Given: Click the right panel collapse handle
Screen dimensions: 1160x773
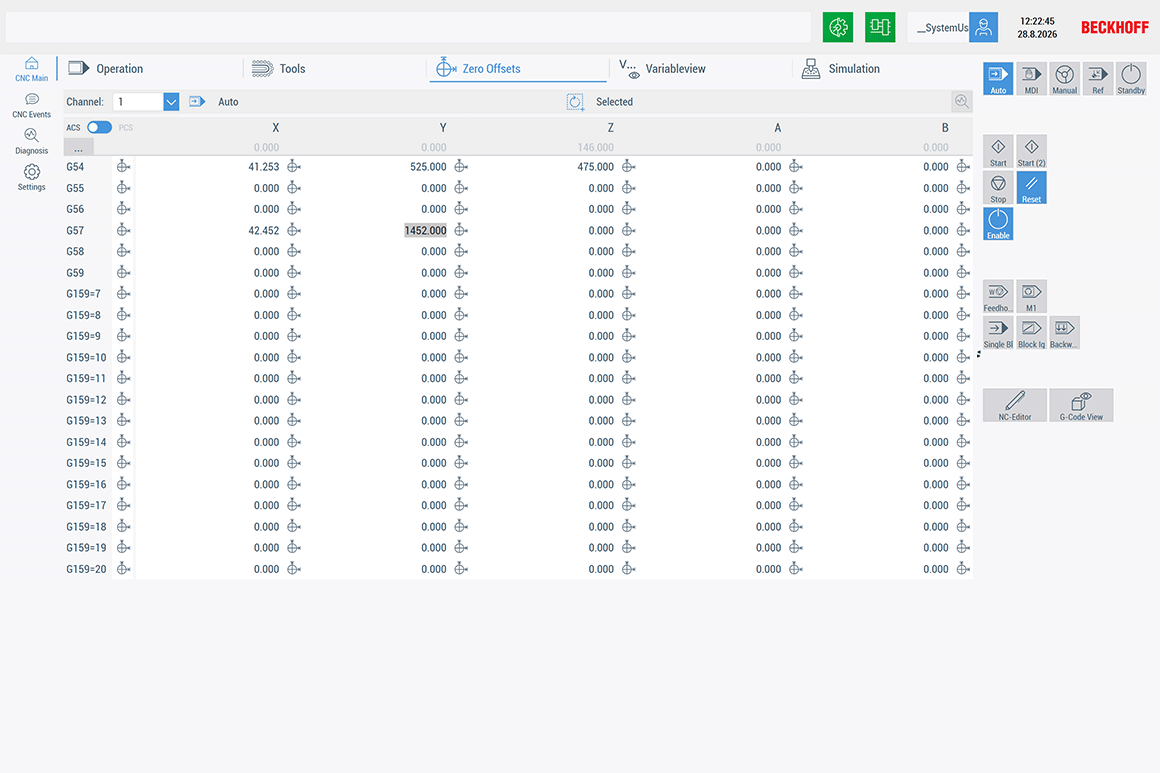Looking at the screenshot, I should (x=978, y=354).
